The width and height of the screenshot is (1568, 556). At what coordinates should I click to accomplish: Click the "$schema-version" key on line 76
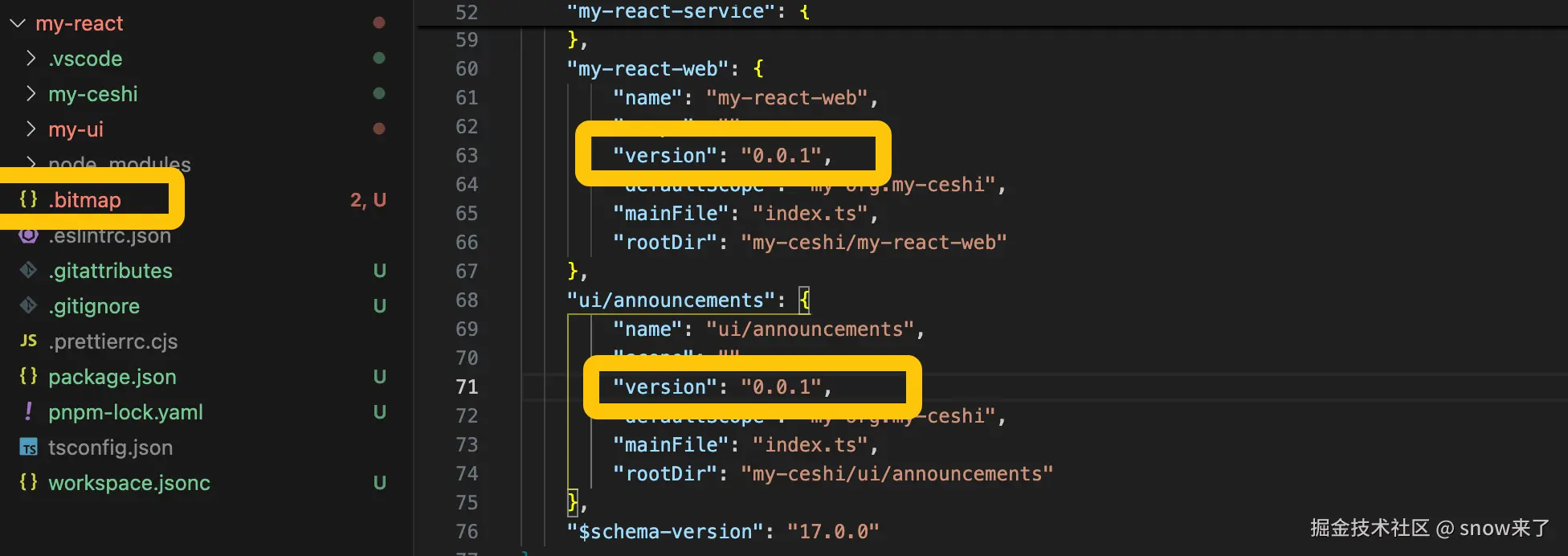(x=665, y=532)
